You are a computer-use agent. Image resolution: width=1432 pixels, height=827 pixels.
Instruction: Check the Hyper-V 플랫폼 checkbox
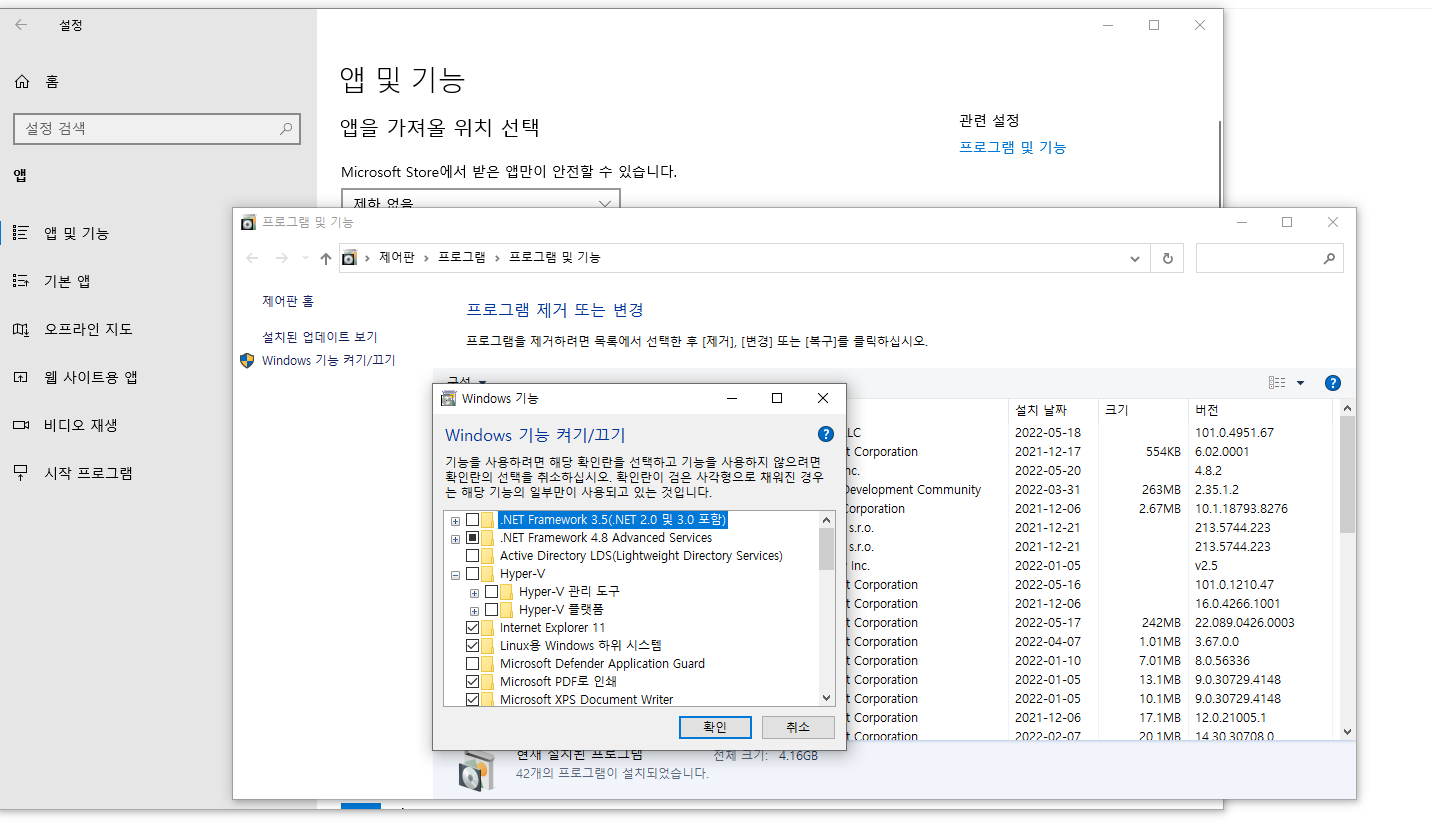(491, 610)
